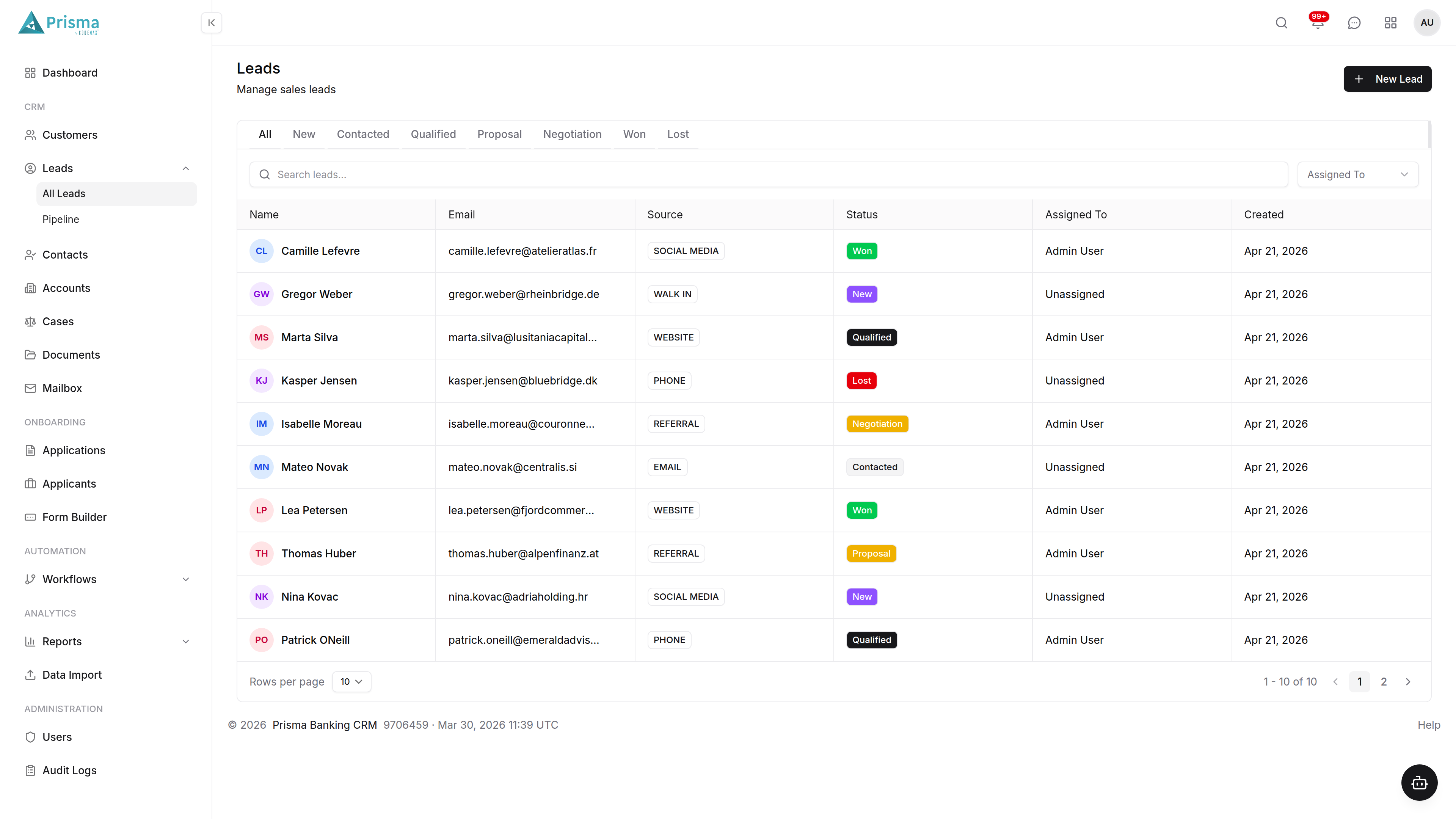
Task: Switch to the Won tab
Action: (x=634, y=135)
